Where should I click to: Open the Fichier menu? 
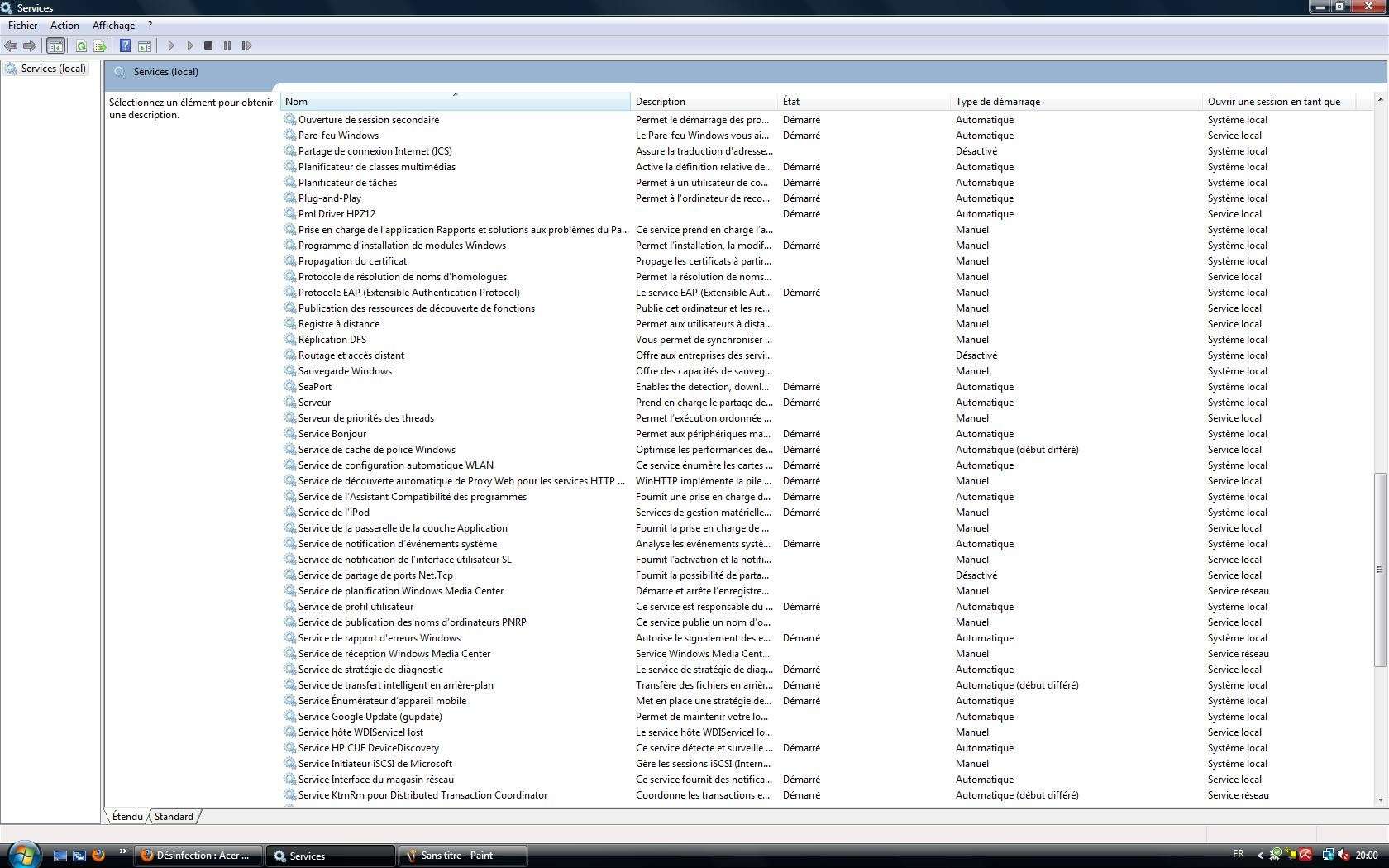(22, 26)
